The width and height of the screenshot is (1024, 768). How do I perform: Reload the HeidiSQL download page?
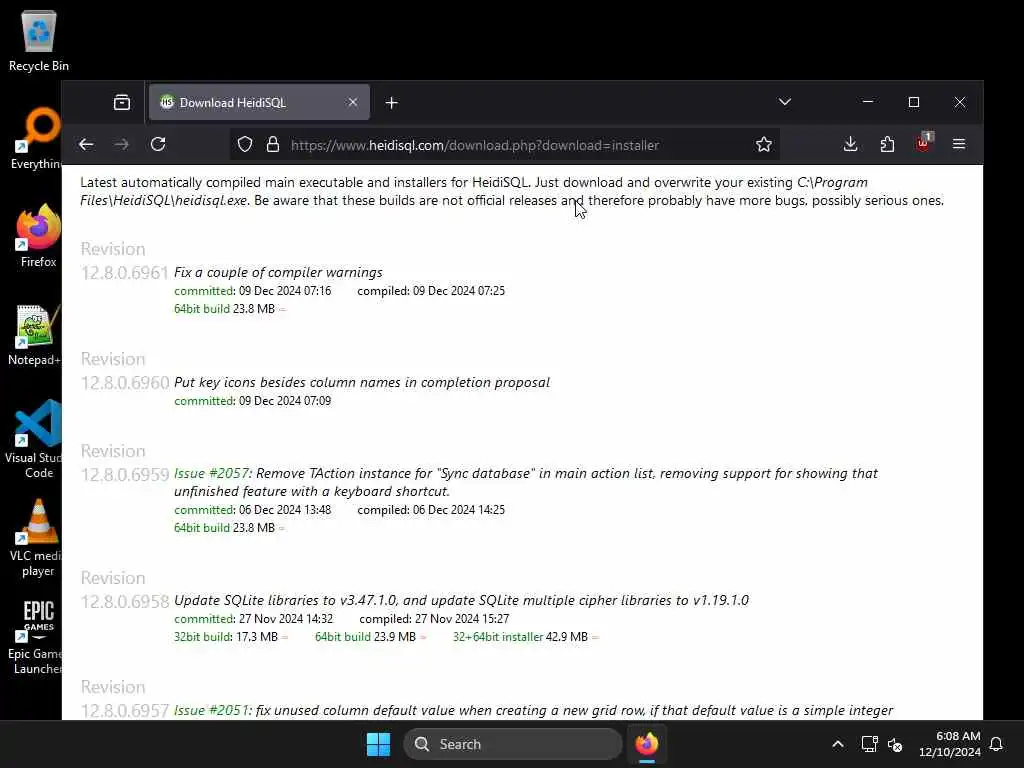click(158, 144)
